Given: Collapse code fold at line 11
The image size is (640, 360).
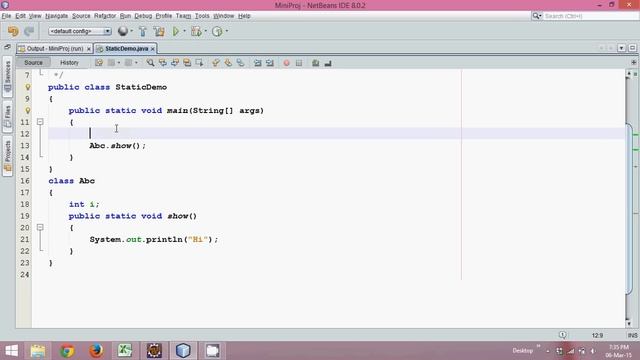Looking at the screenshot, I should 40,122.
